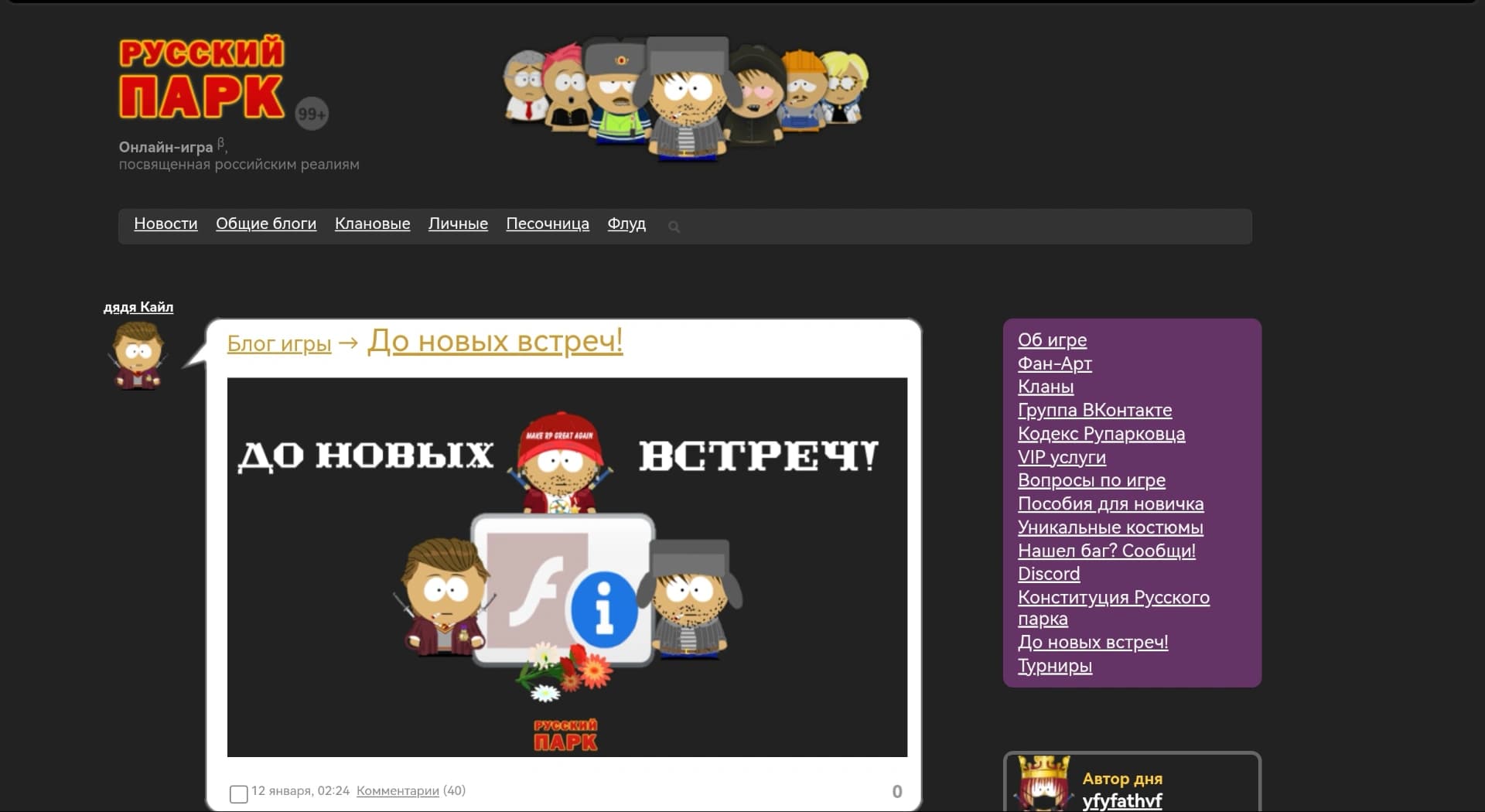Open the 99+ notifications badge
Viewport: 1485px width, 812px height.
(x=312, y=114)
